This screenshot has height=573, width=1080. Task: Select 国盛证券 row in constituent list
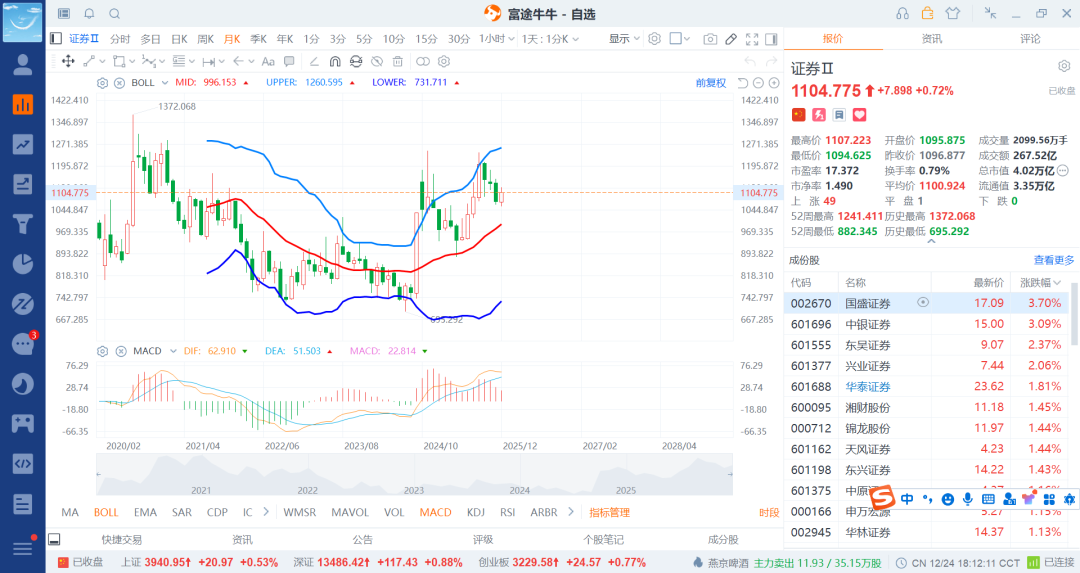[867, 302]
